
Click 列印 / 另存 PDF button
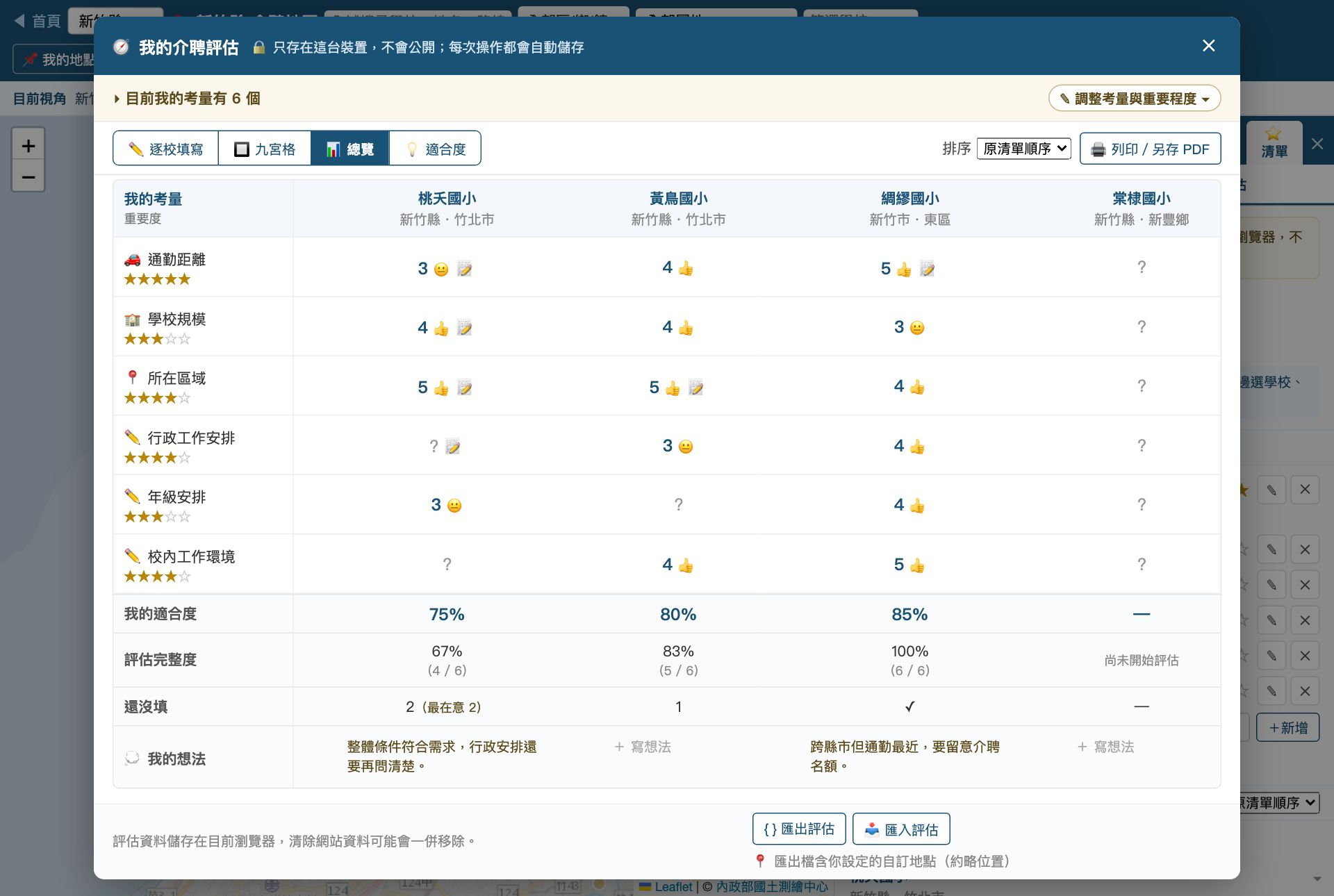1150,149
